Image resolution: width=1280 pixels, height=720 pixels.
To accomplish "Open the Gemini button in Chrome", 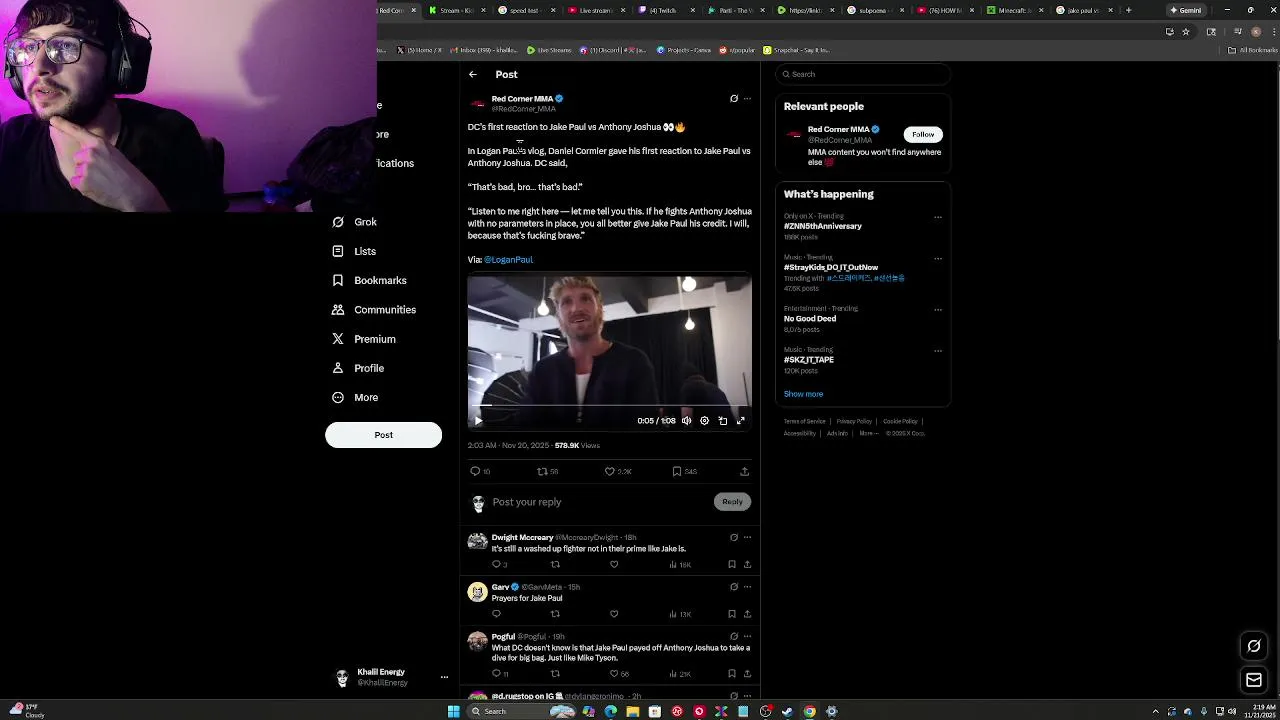I will point(1186,10).
